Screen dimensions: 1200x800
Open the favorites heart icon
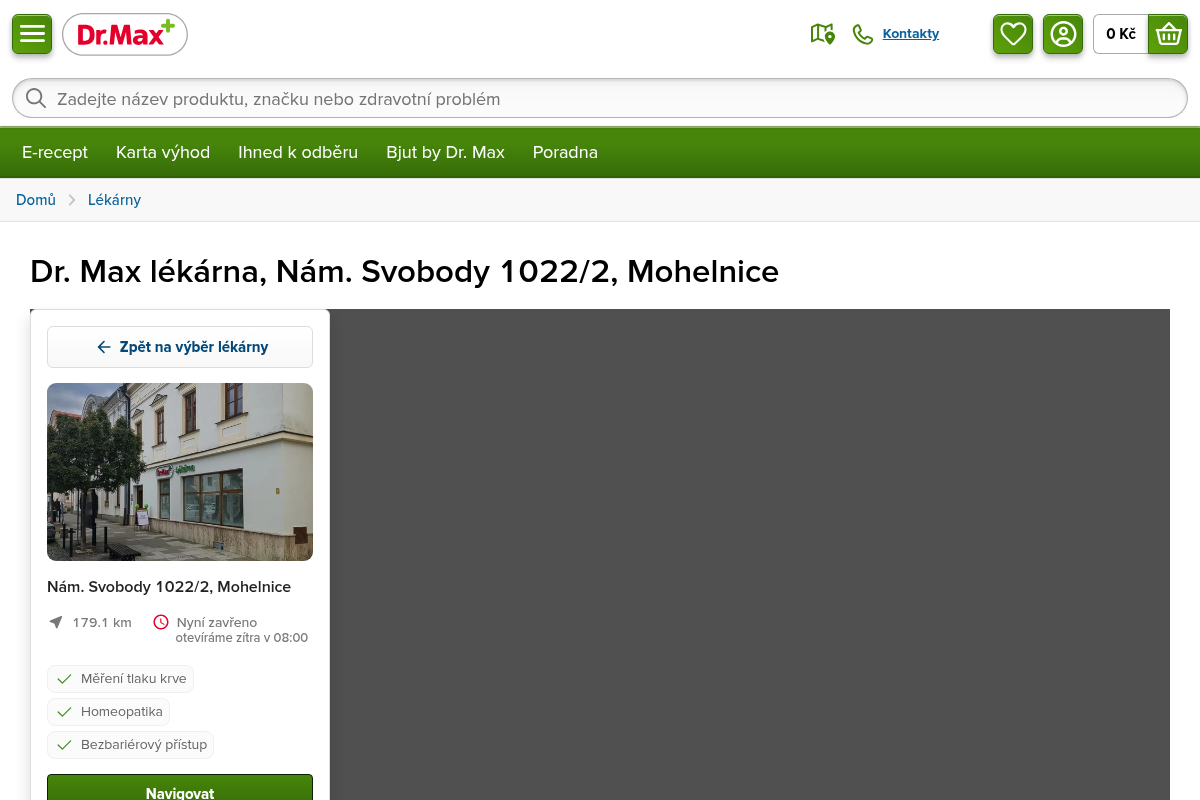click(x=1013, y=34)
